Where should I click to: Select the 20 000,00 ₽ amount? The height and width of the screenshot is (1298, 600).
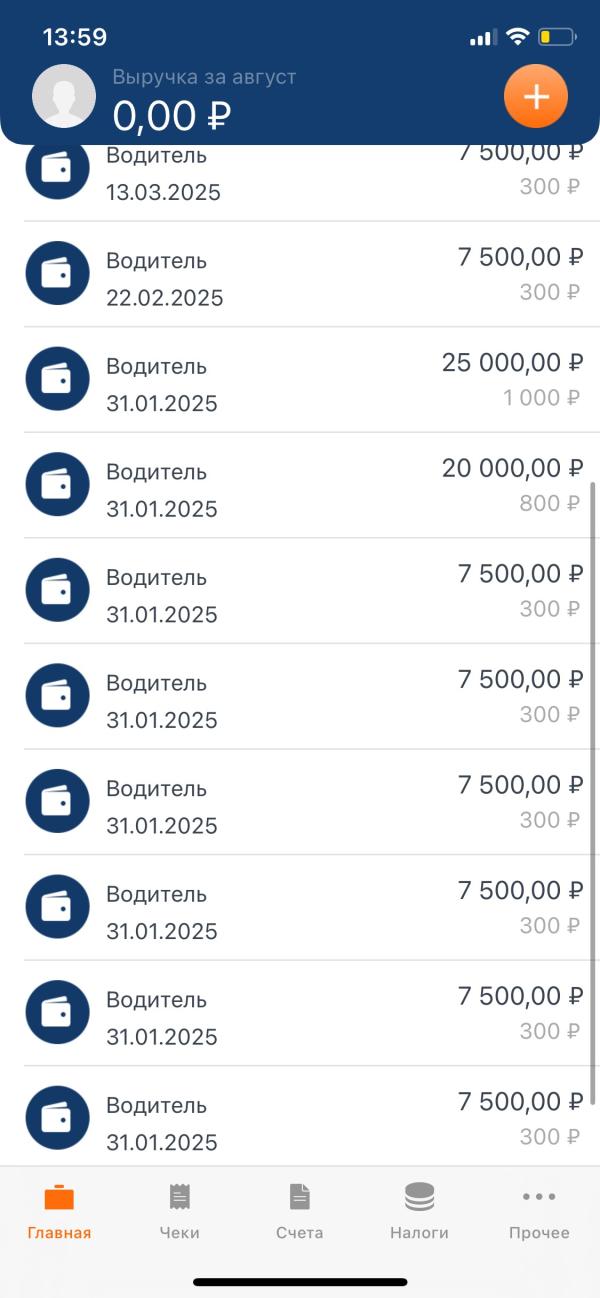pos(512,468)
